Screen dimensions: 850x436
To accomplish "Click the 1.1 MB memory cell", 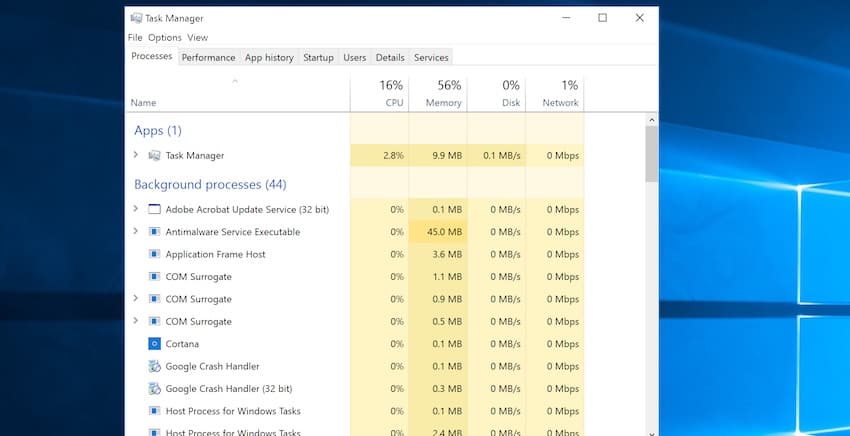I will click(438, 277).
